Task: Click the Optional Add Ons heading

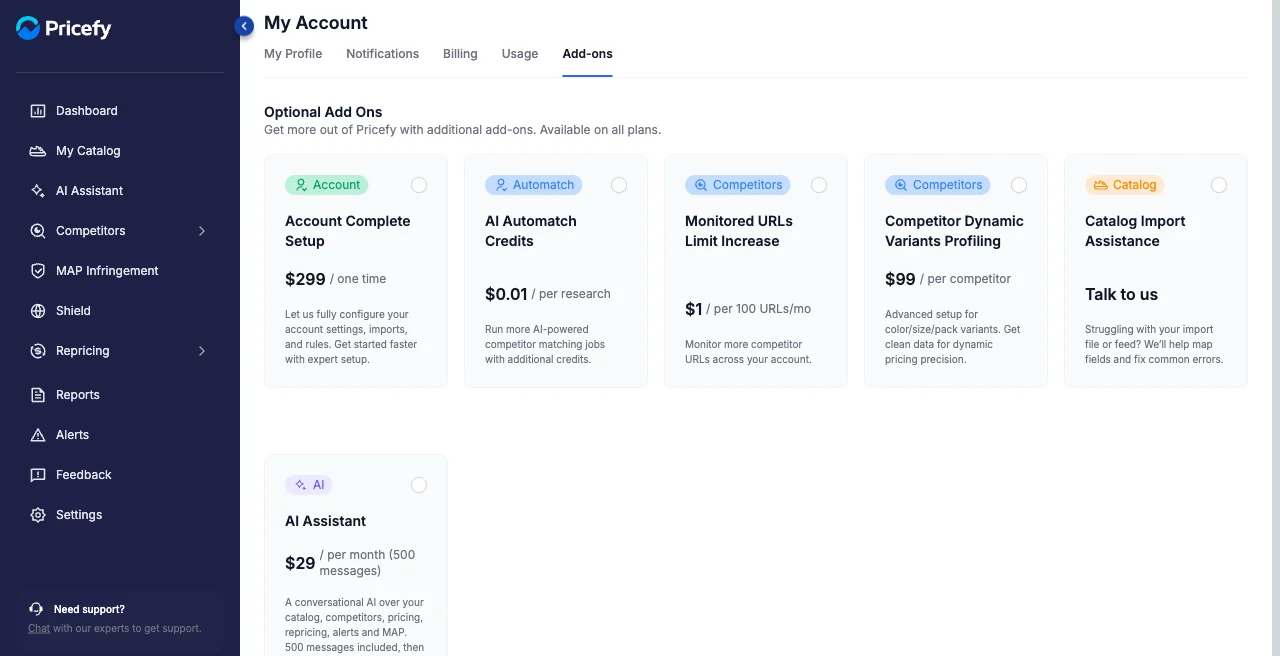Action: (323, 112)
